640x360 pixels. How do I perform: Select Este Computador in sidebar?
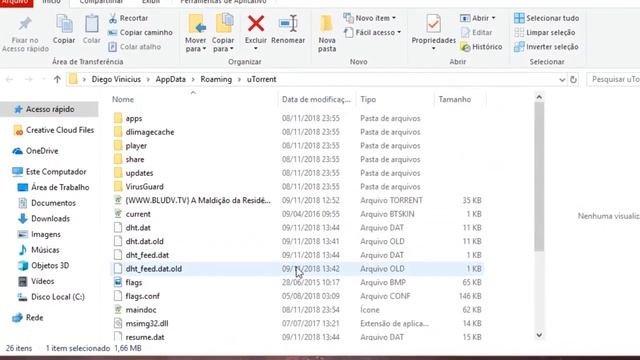(x=49, y=172)
